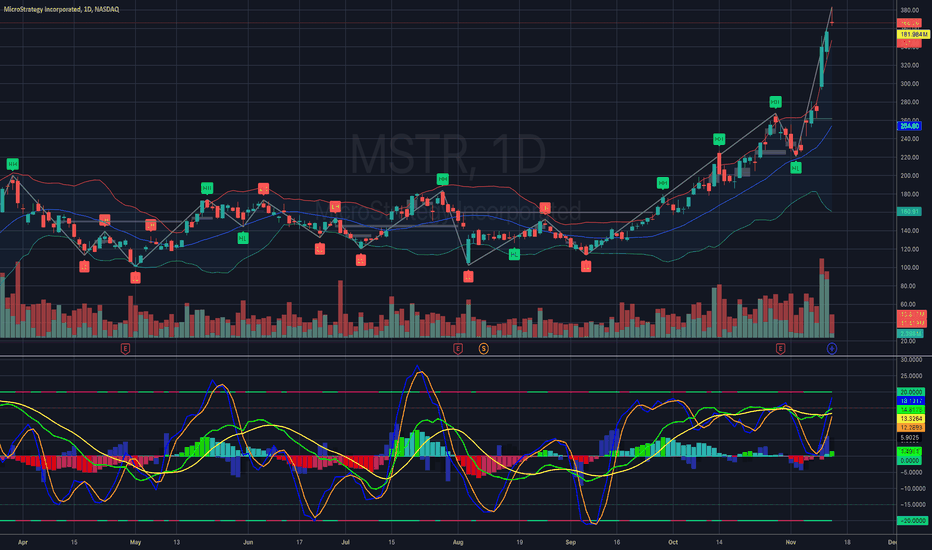Viewport: 932px width, 550px height.
Task: Click the 300.00 price axis value
Action: [x=909, y=84]
